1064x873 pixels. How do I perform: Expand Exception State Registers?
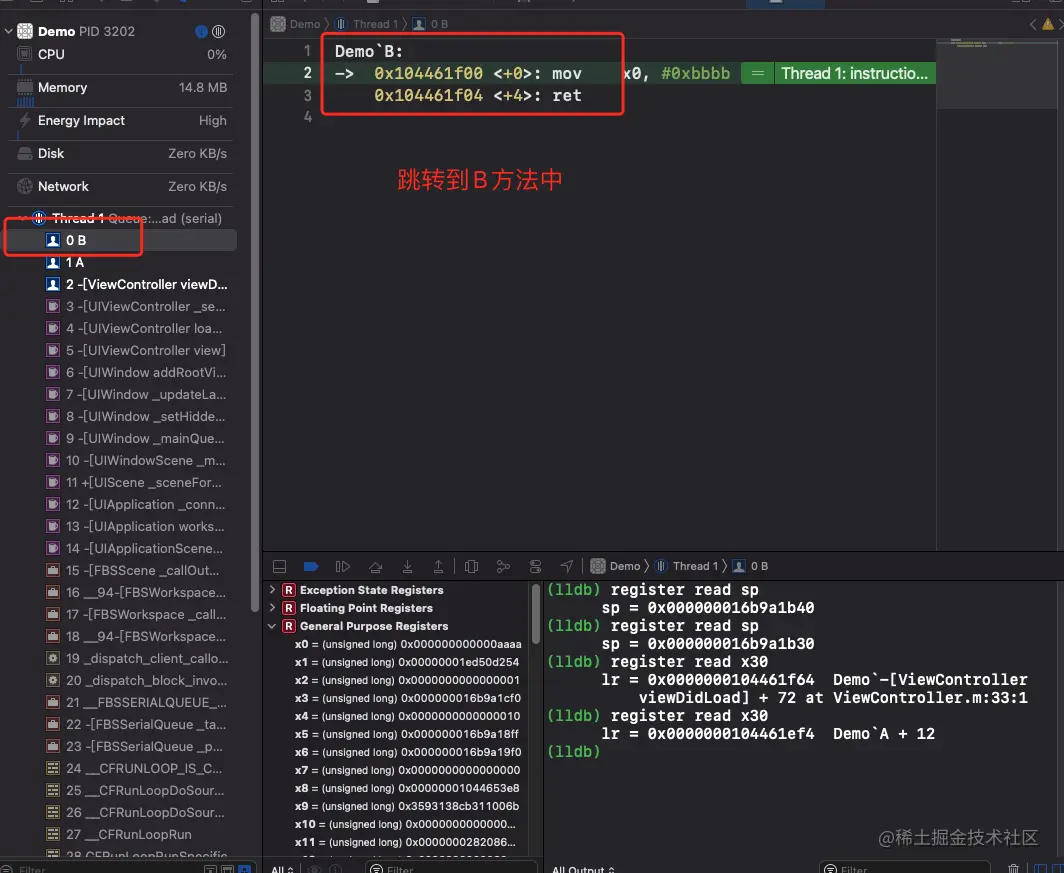tap(271, 590)
